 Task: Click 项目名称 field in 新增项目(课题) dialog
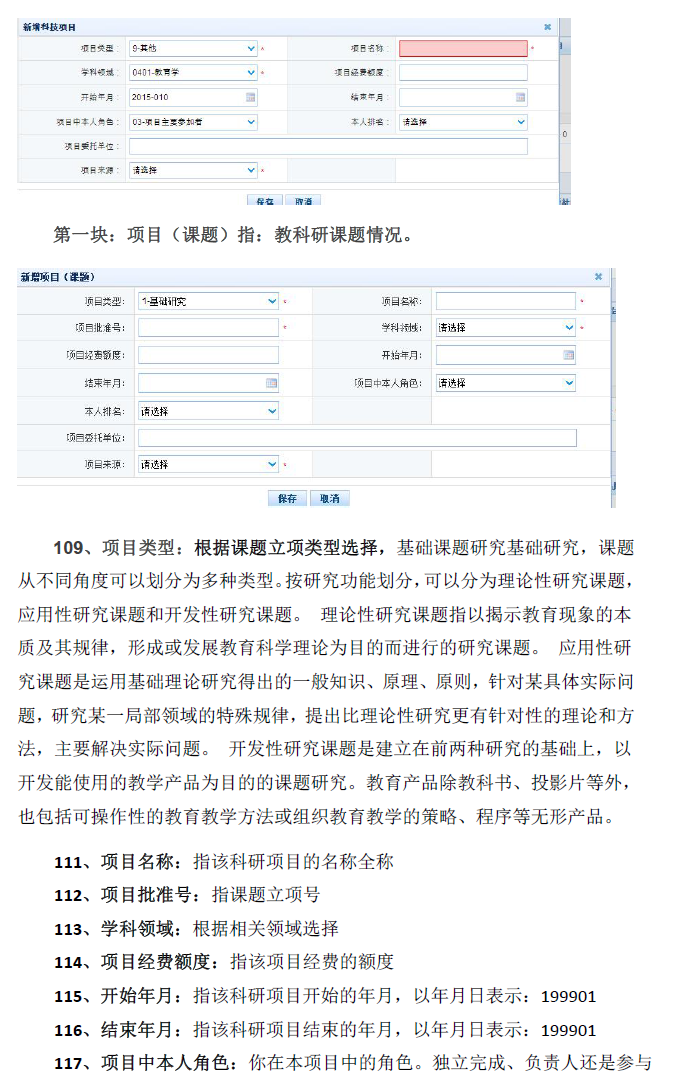tap(506, 301)
